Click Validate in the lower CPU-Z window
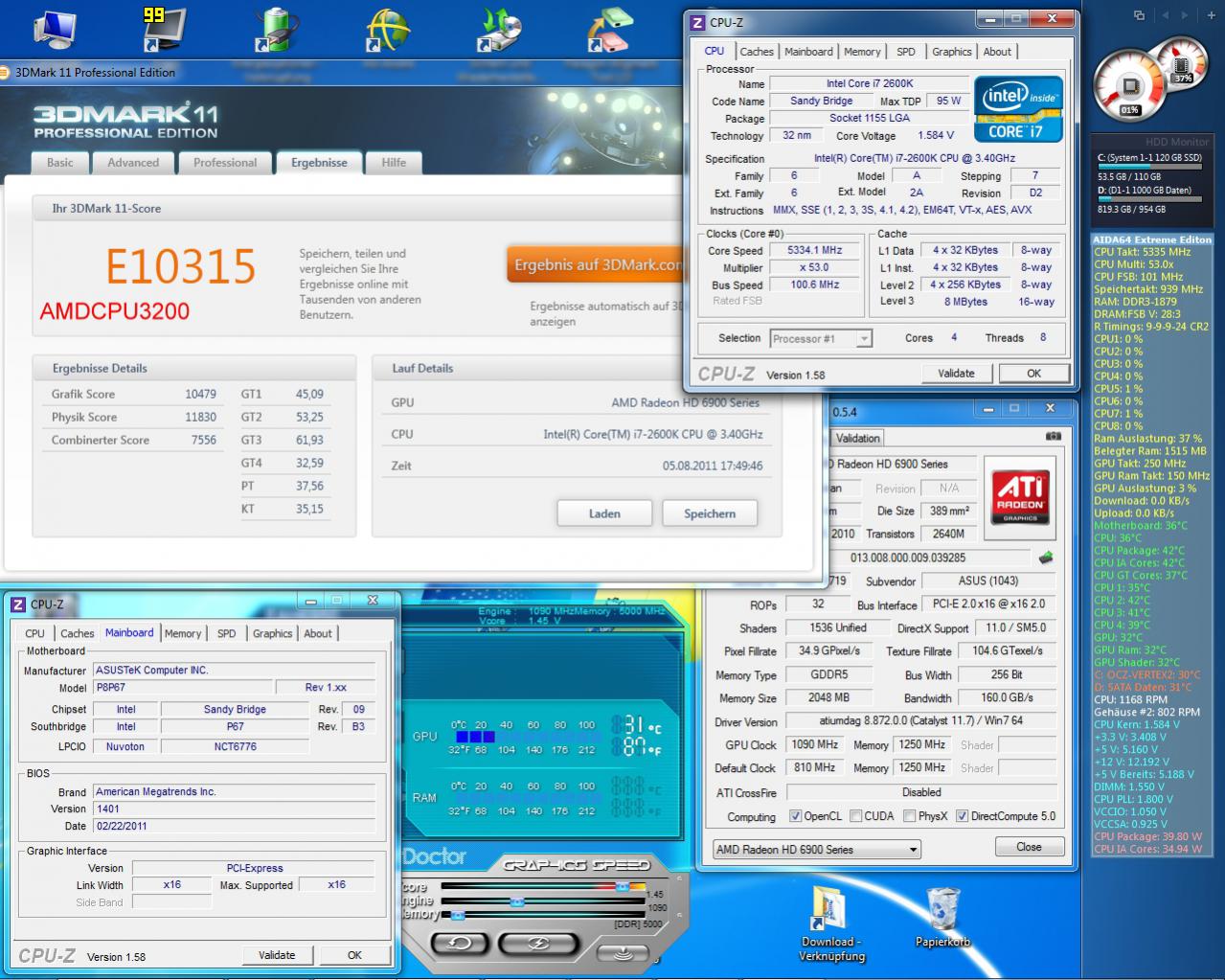This screenshot has width=1225, height=980. tap(277, 955)
